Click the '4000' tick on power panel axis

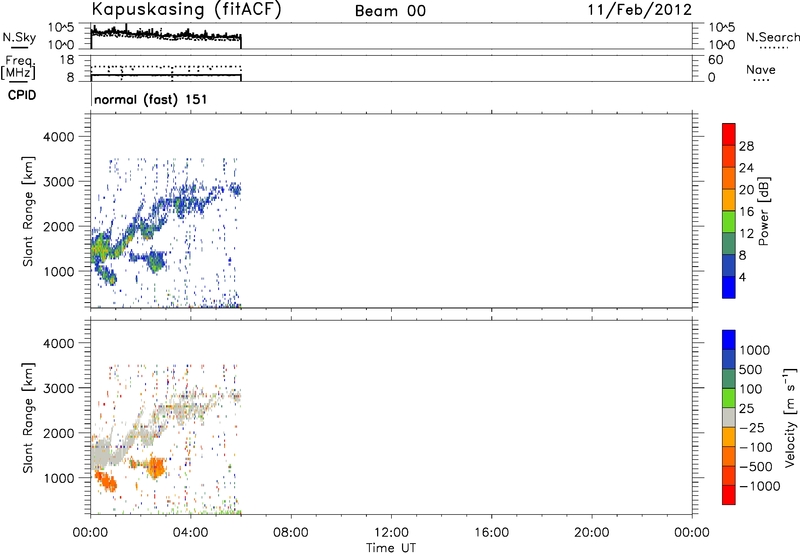click(x=59, y=137)
